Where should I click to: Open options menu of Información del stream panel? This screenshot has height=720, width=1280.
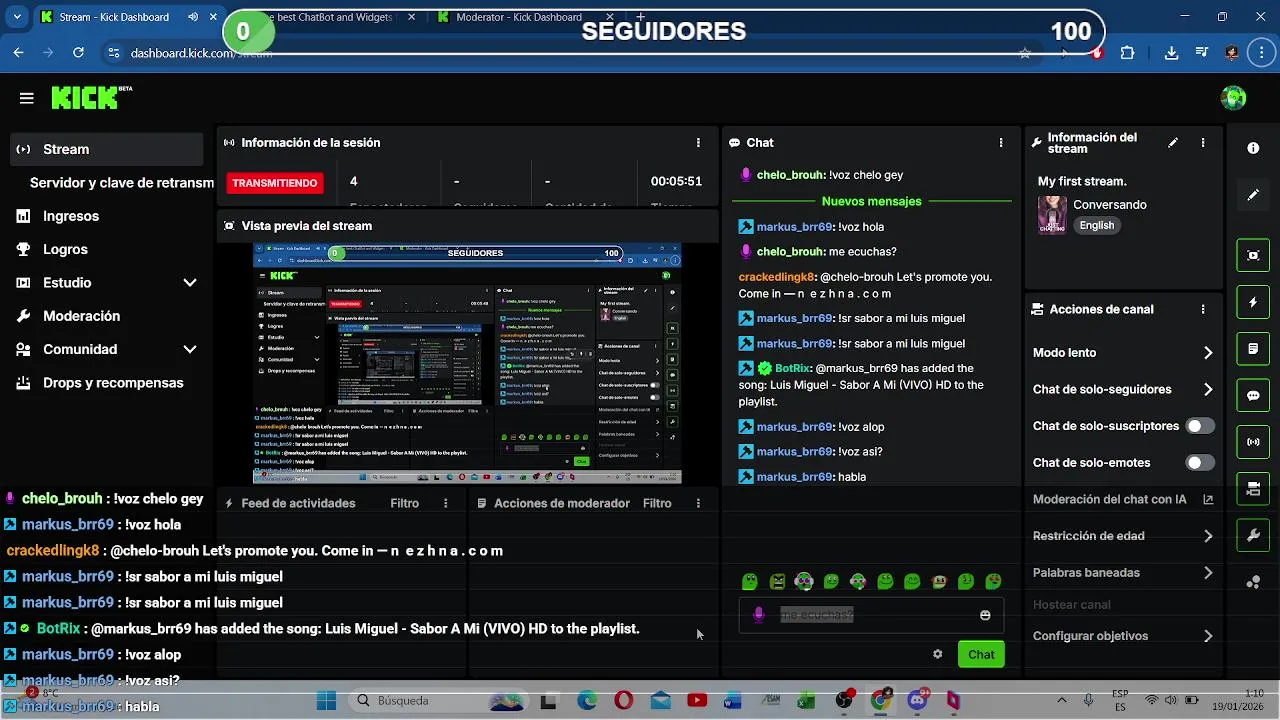point(1203,143)
